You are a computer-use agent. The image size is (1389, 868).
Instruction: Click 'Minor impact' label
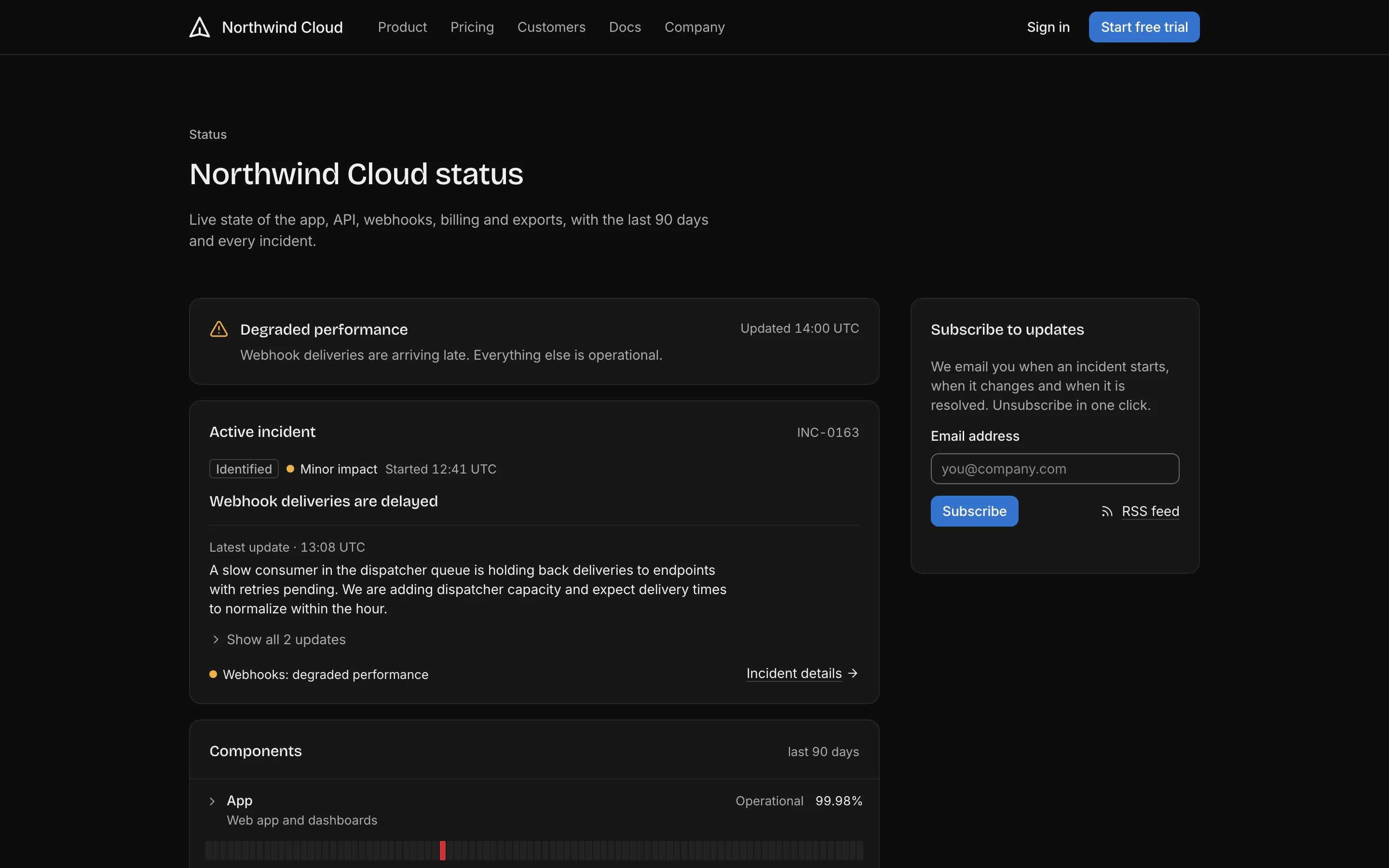click(339, 469)
